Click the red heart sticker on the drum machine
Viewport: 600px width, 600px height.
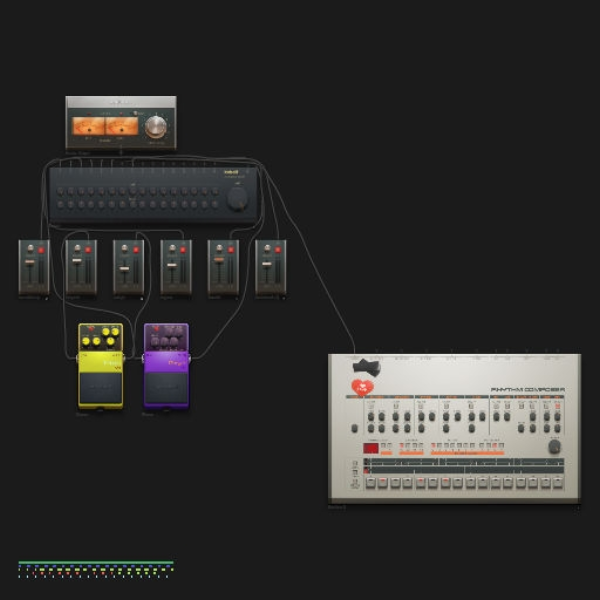pos(362,387)
